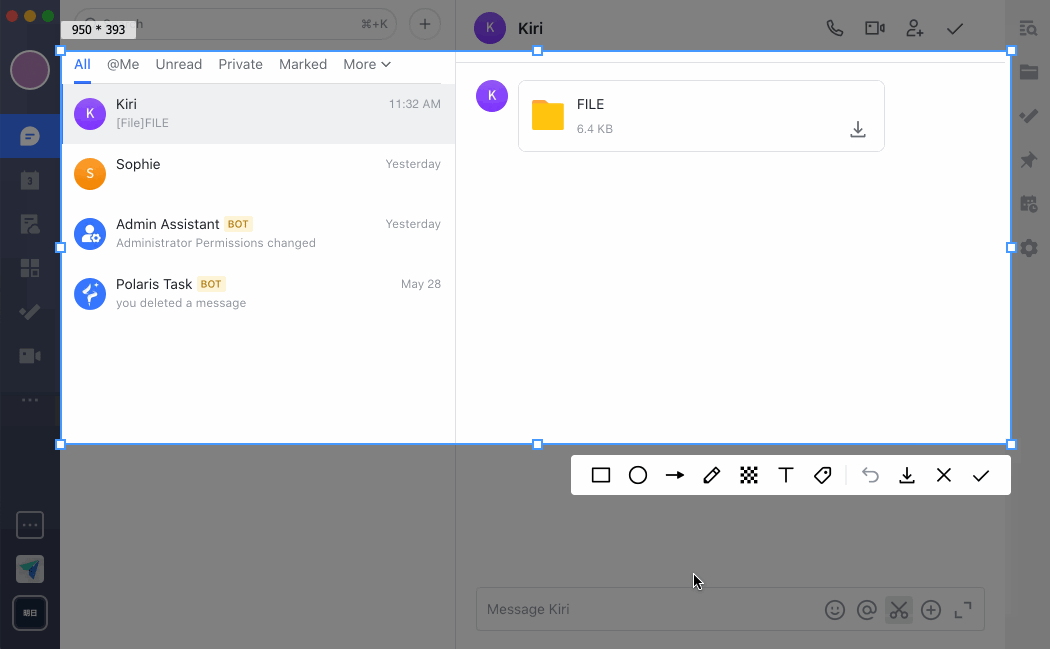Cancel the screenshot with X icon
This screenshot has width=1050, height=649.
[944, 476]
